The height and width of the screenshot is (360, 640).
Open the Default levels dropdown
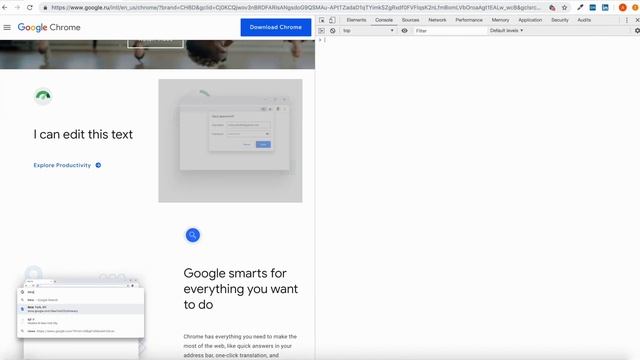coord(506,31)
